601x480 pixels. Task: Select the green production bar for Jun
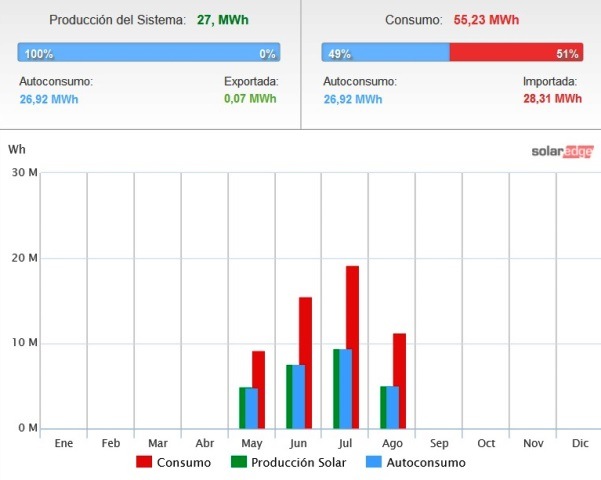[289, 396]
